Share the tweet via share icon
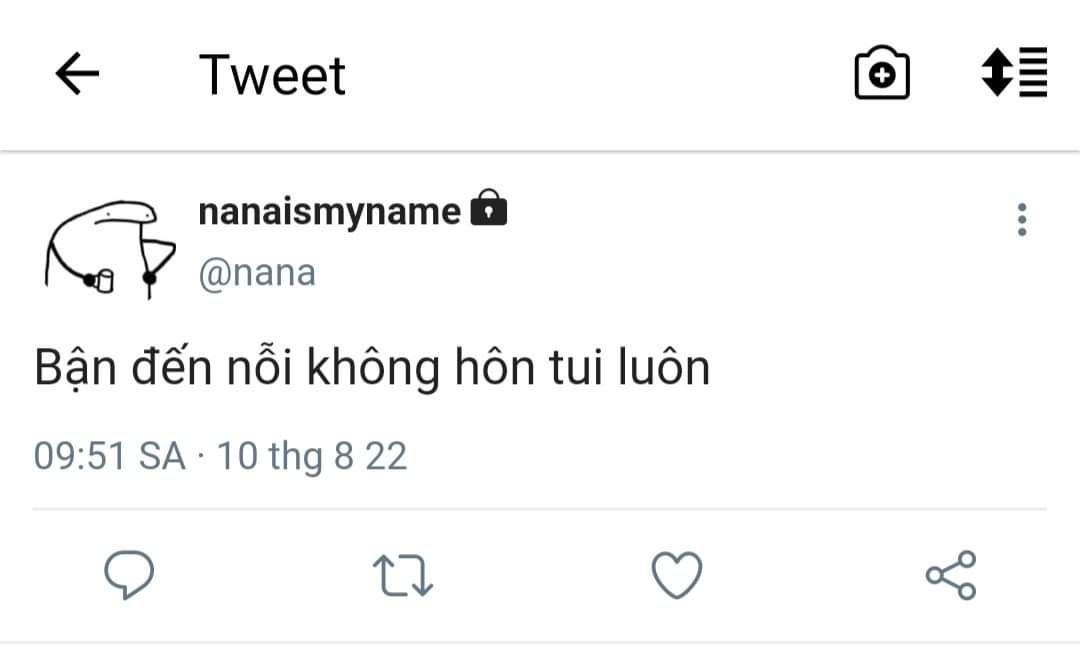Screen dimensions: 1080x655 951,575
